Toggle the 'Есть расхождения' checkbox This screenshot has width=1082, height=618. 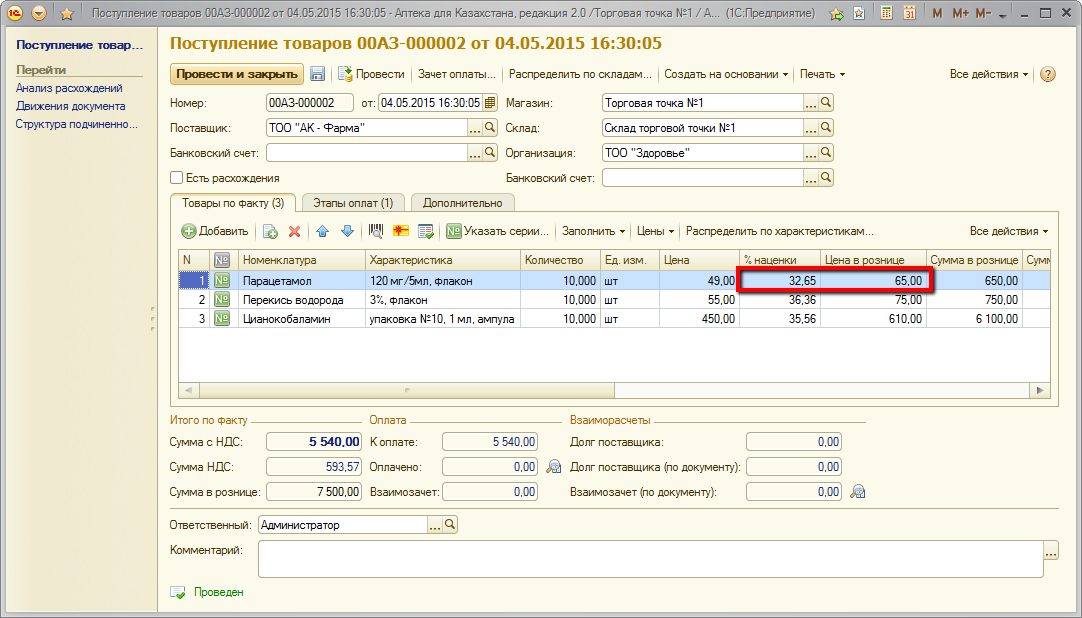[x=177, y=178]
